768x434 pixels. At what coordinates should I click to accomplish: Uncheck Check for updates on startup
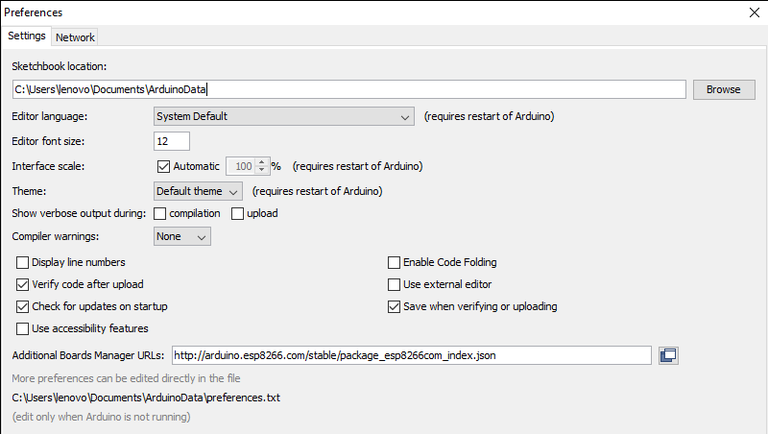(x=23, y=307)
